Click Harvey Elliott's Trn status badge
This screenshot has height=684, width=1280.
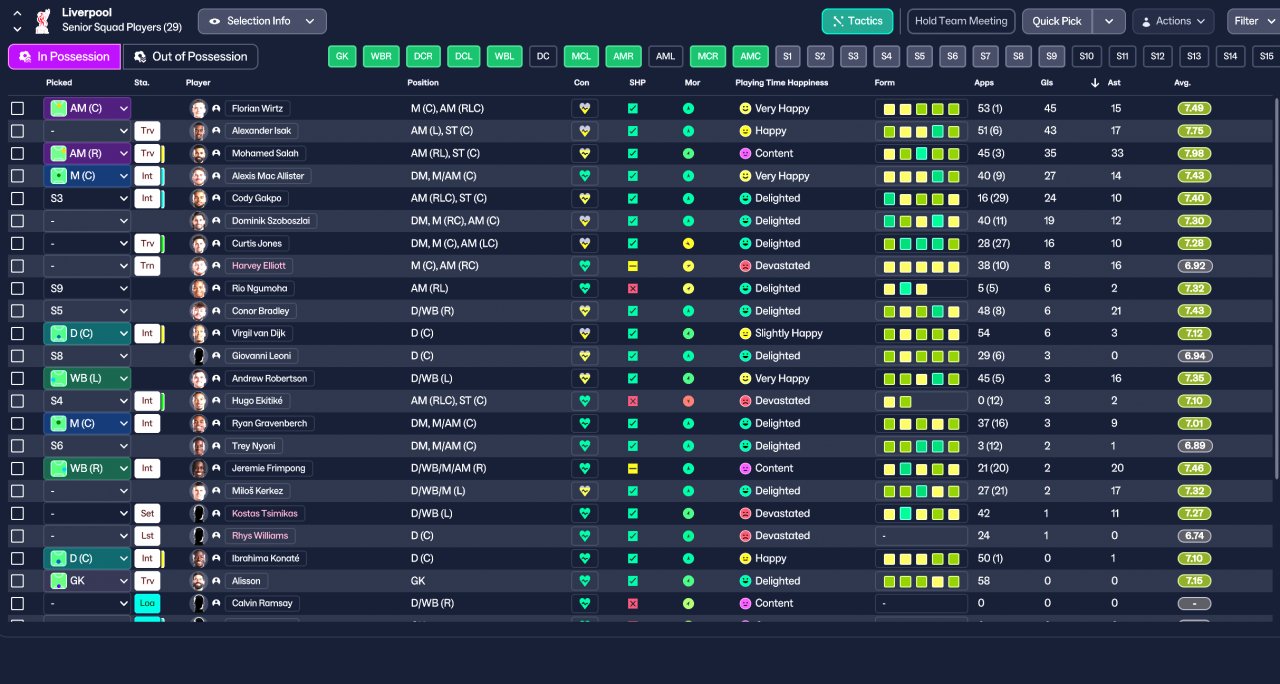click(x=147, y=266)
